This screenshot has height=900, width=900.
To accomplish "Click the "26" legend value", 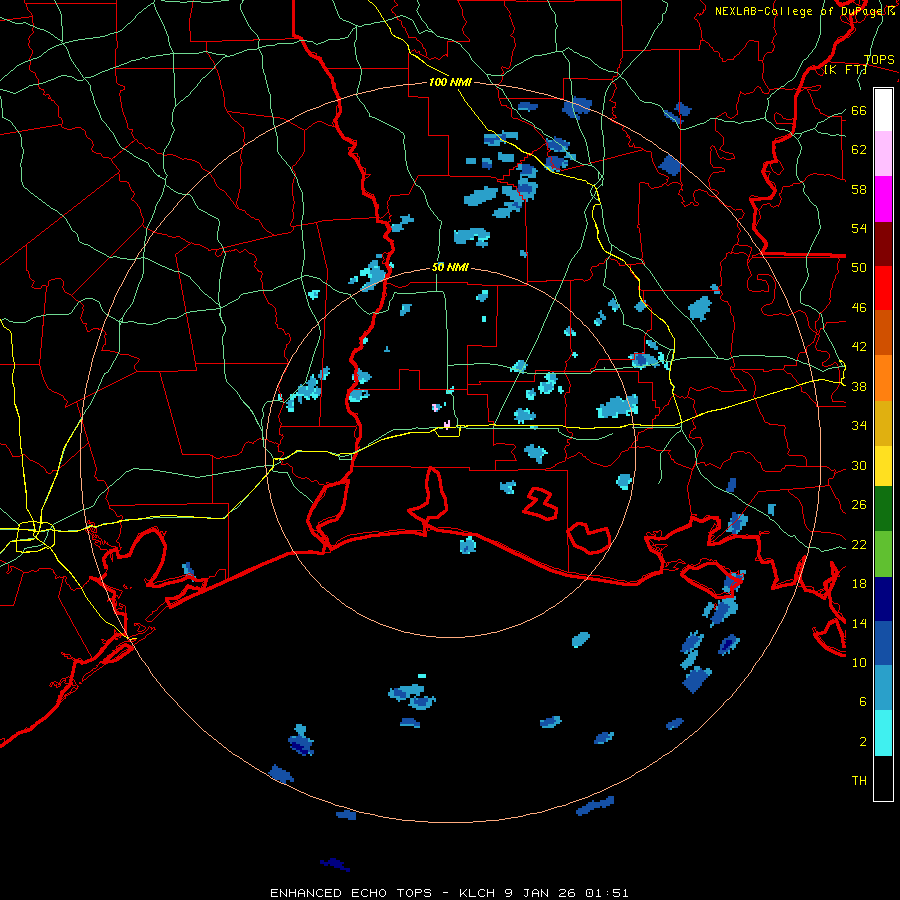I will click(x=859, y=505).
